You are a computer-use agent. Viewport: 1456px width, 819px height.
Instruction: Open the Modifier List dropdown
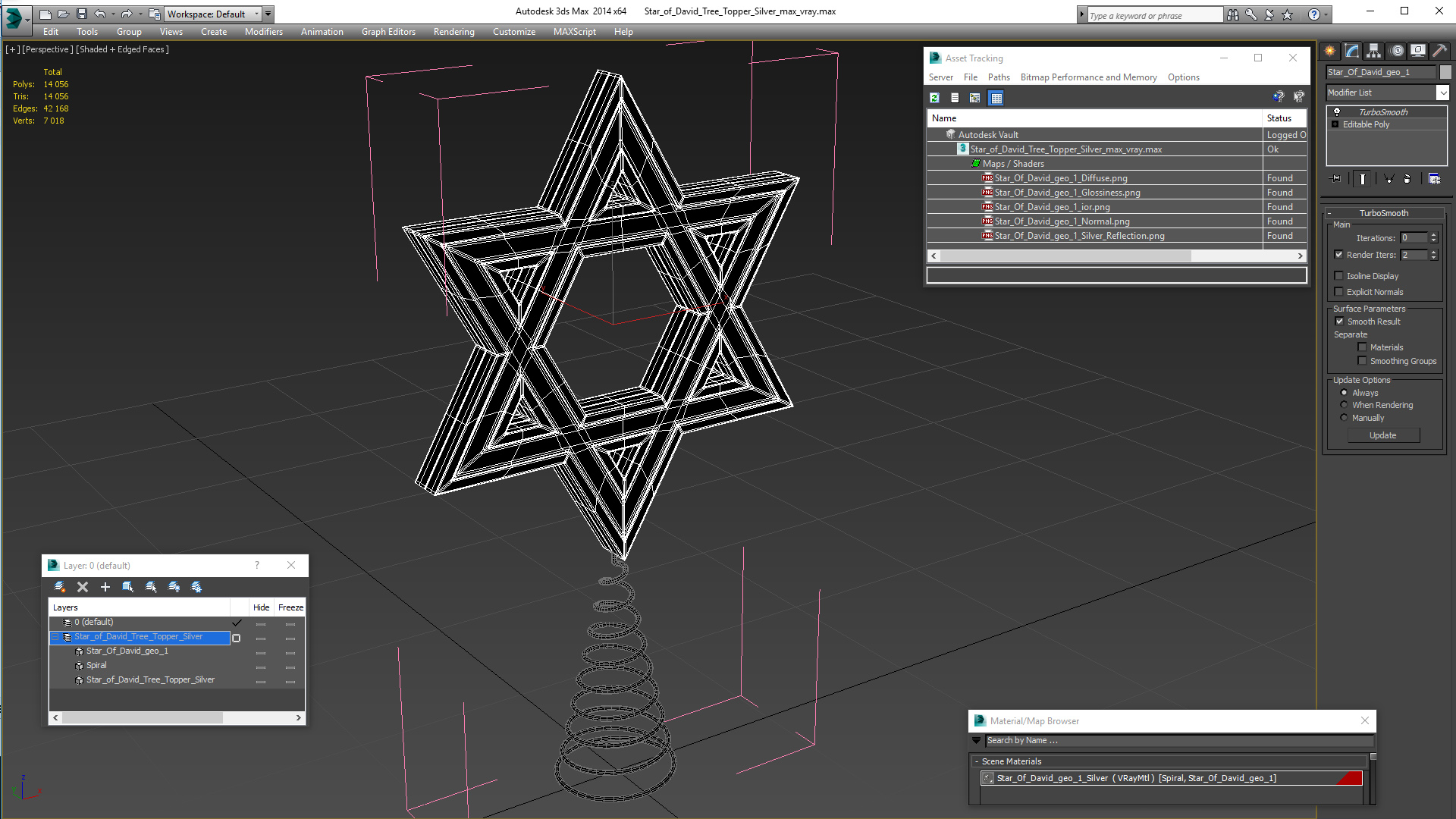point(1442,93)
